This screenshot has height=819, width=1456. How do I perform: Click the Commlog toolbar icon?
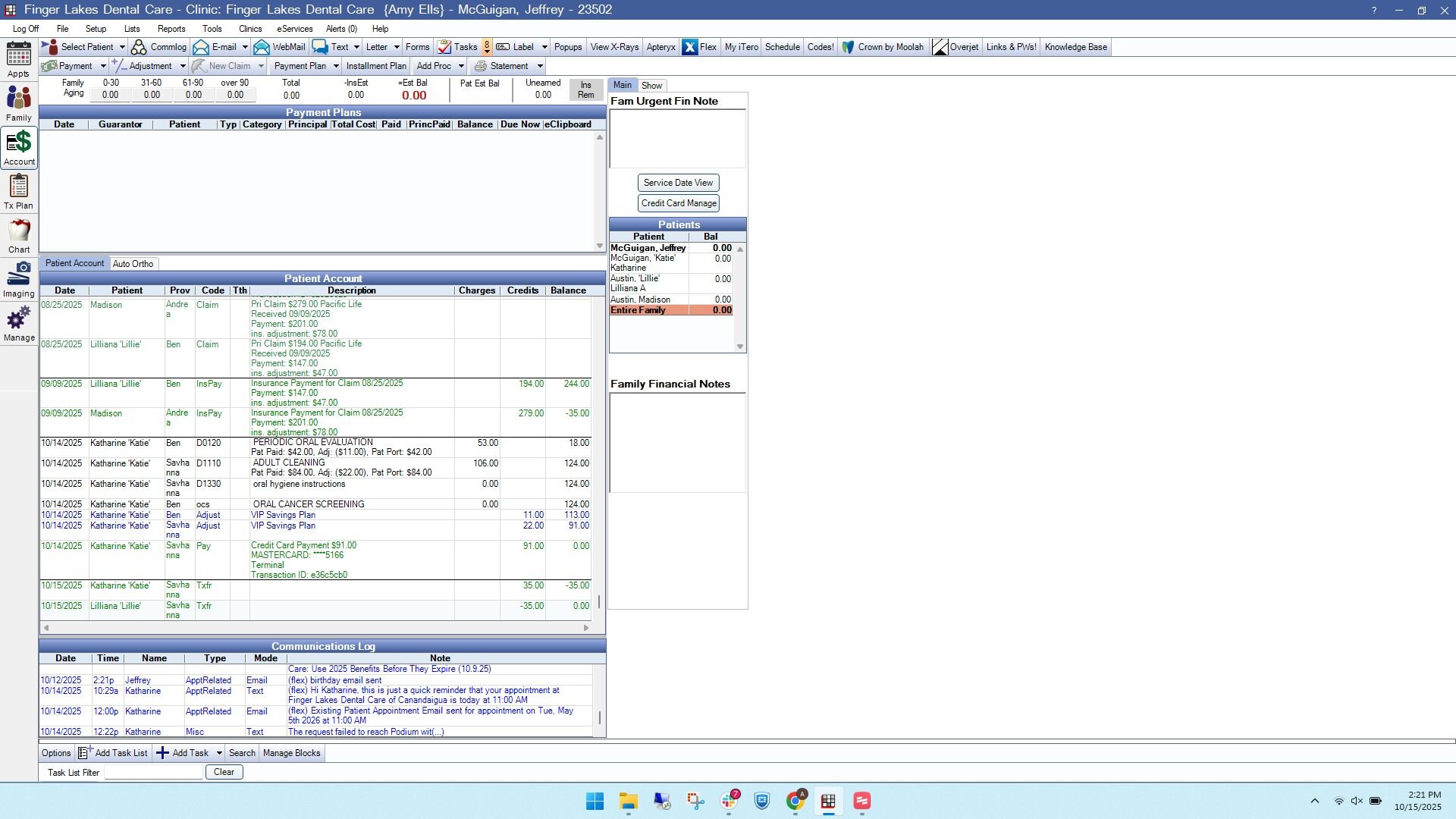click(x=158, y=47)
